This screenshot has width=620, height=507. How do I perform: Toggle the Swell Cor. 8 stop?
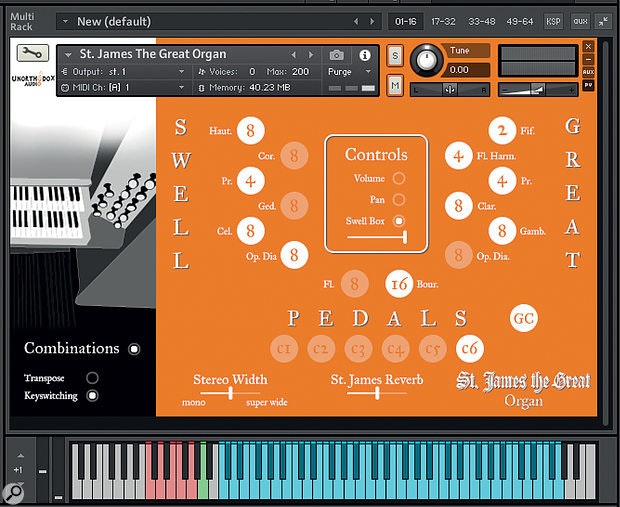[294, 155]
